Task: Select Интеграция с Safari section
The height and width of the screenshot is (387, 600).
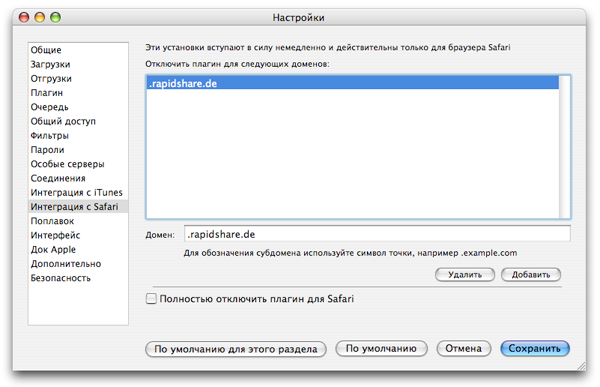Action: pos(78,207)
